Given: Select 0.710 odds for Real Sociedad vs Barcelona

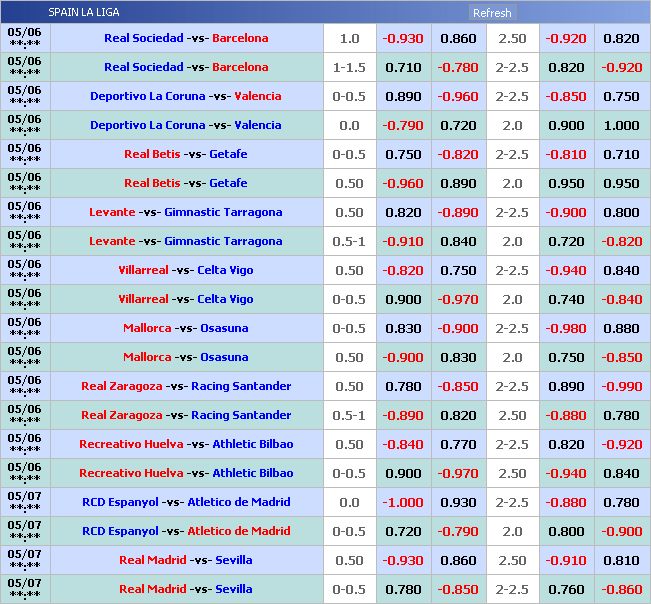Looking at the screenshot, I should pyautogui.click(x=403, y=67).
